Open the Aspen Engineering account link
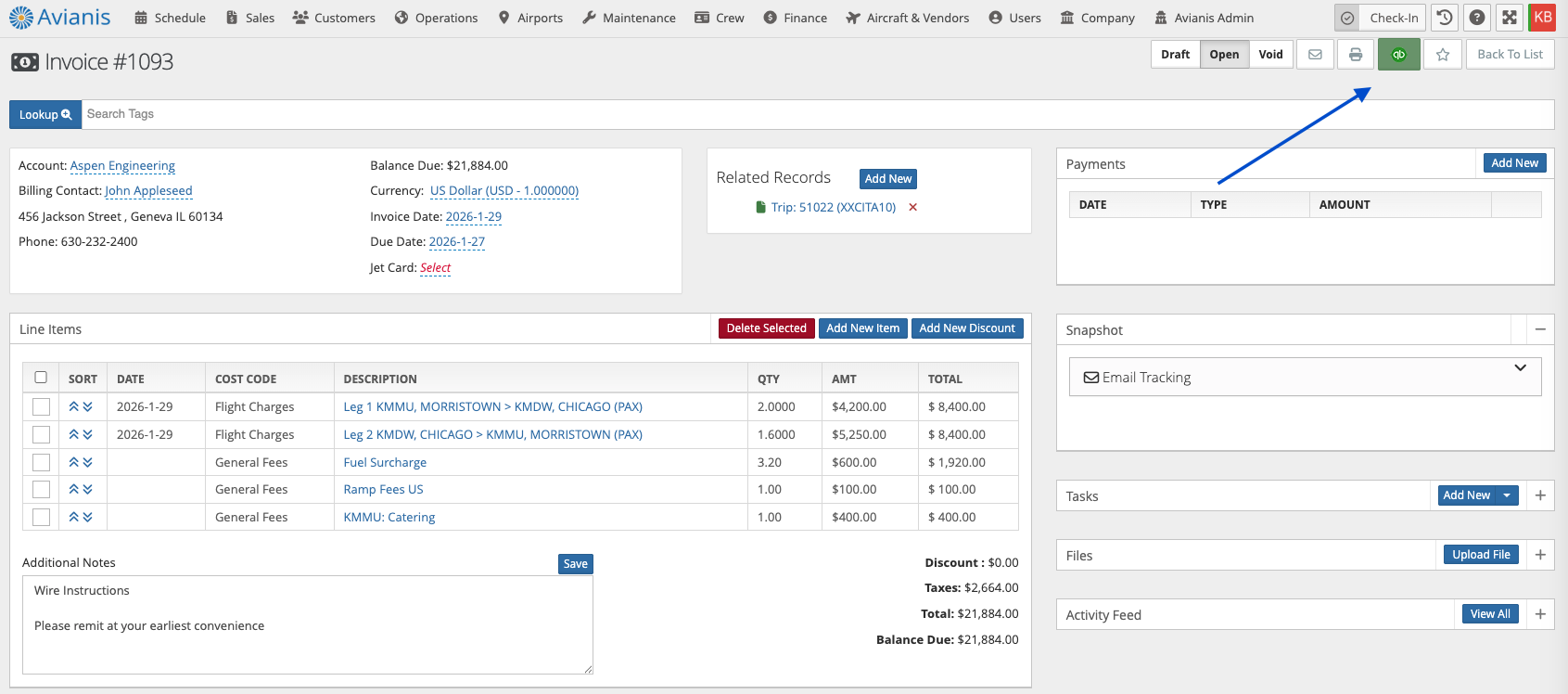This screenshot has height=694, width=1568. pyautogui.click(x=122, y=166)
